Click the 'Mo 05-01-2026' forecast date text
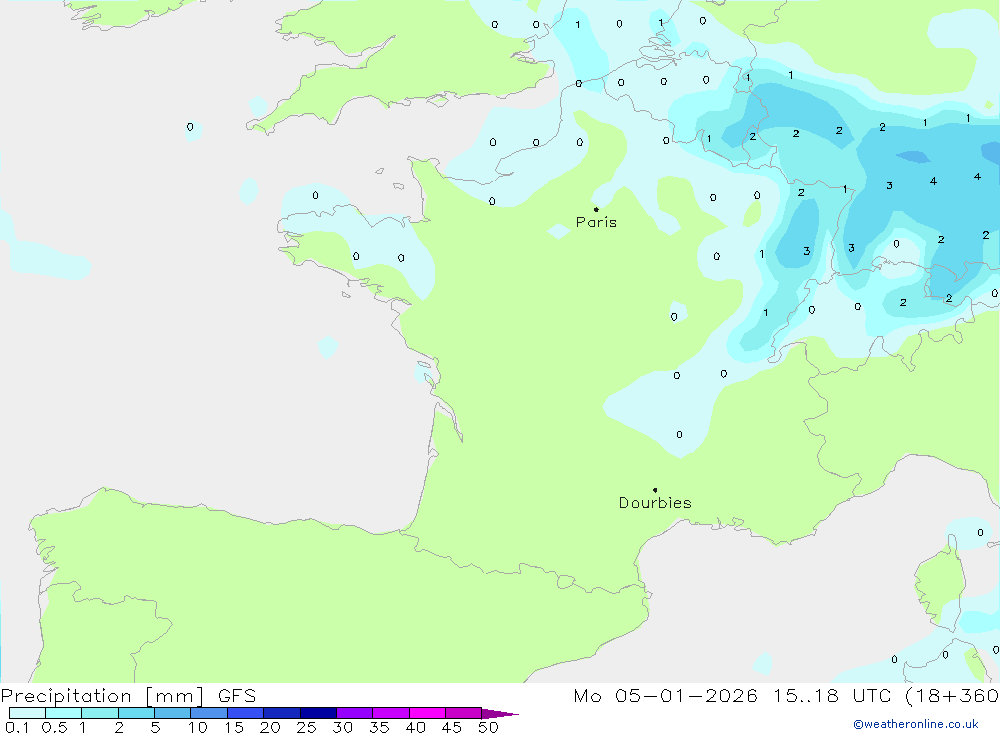The image size is (1000, 733). click(x=665, y=696)
